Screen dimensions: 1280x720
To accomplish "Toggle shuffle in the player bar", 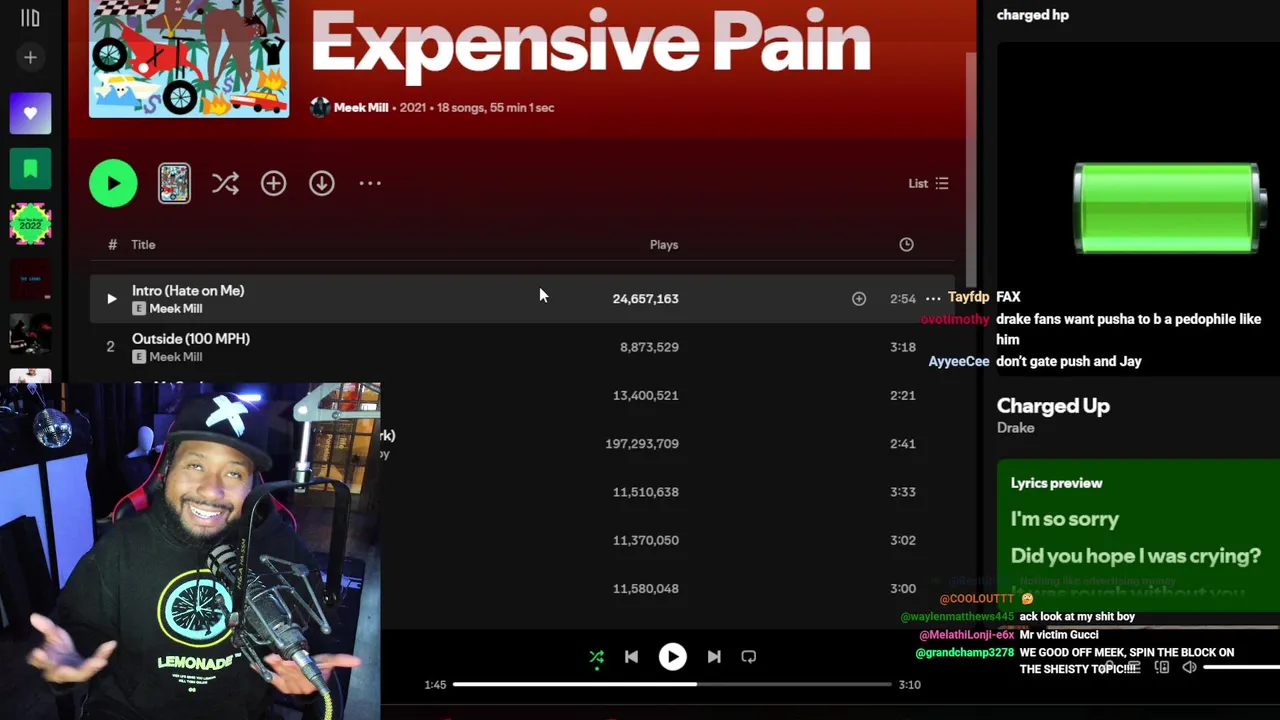I will (x=596, y=657).
